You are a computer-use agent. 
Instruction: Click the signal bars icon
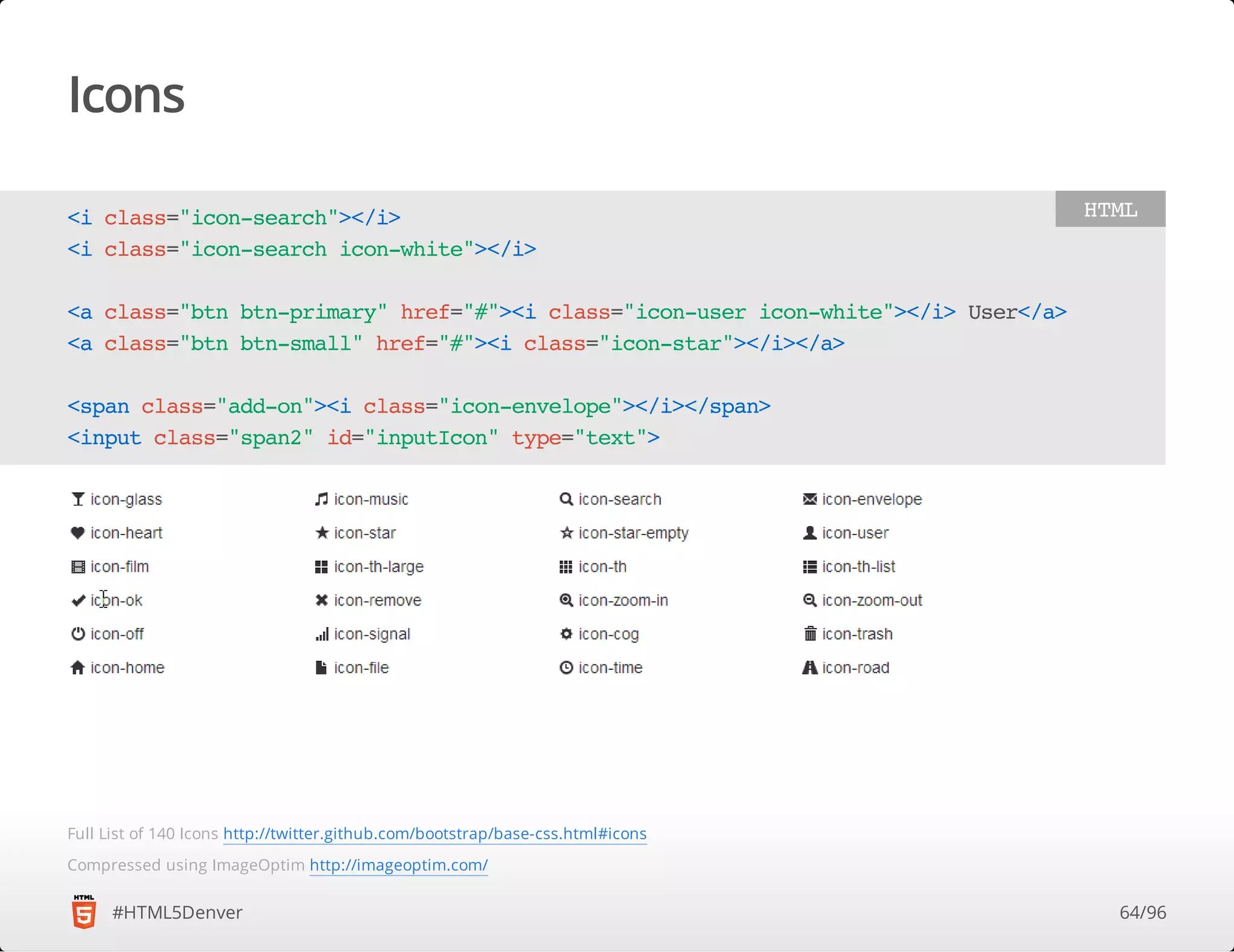322,634
